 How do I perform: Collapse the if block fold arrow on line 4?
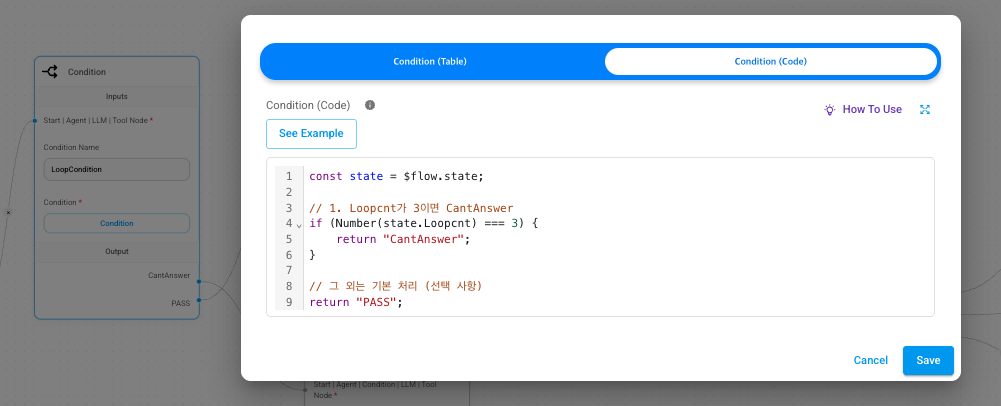point(298,225)
